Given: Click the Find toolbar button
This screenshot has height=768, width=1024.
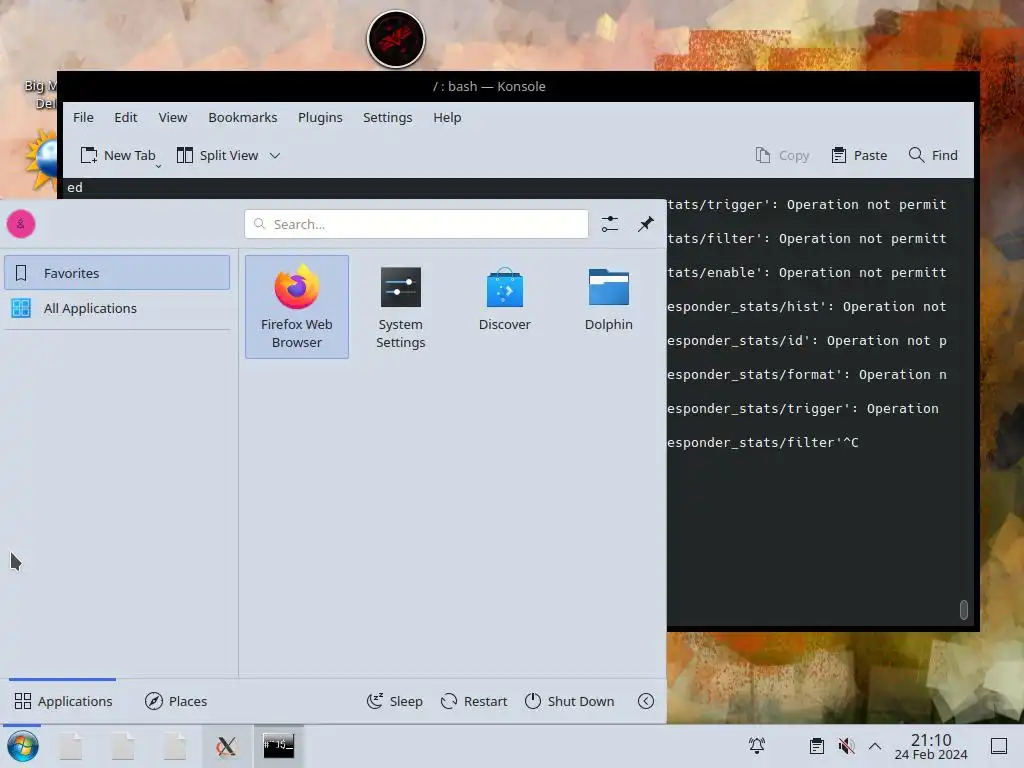Looking at the screenshot, I should point(933,155).
